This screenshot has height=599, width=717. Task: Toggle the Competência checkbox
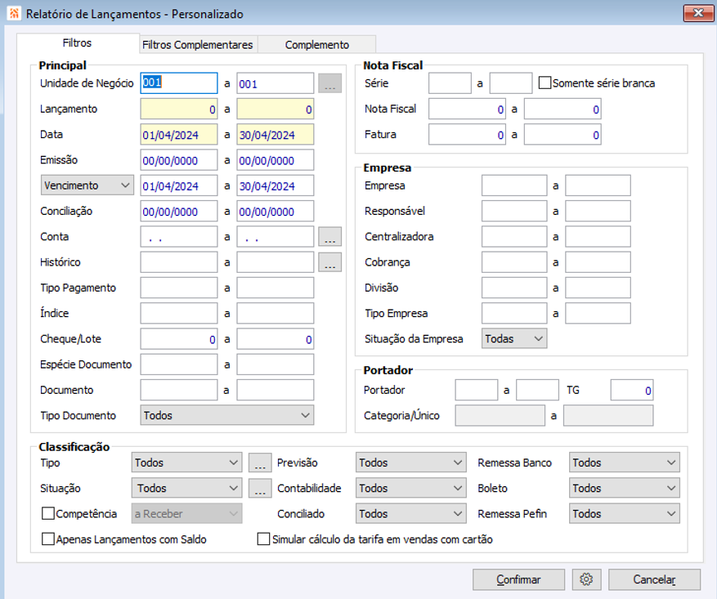[x=48, y=513]
